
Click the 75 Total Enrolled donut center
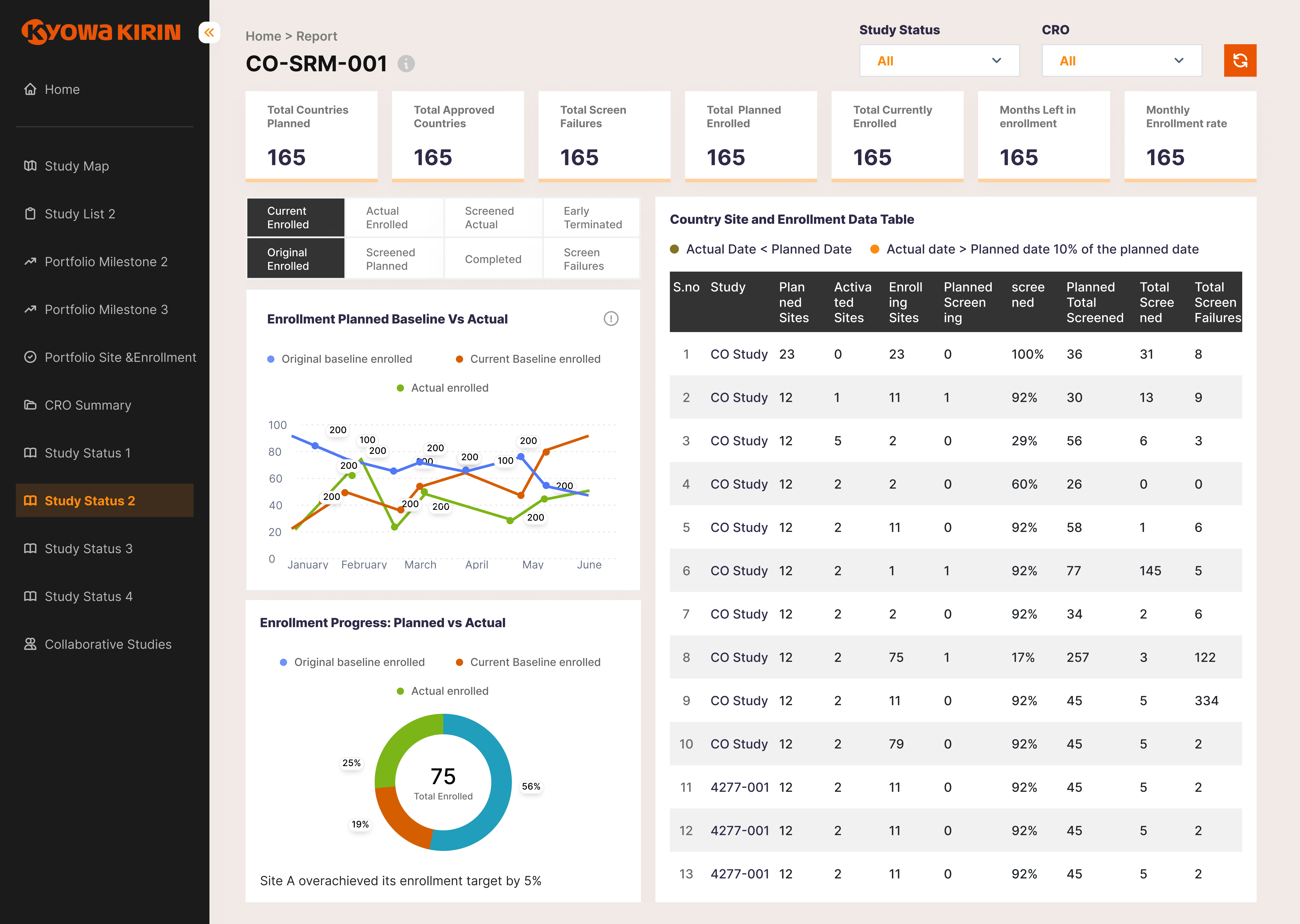point(443,783)
